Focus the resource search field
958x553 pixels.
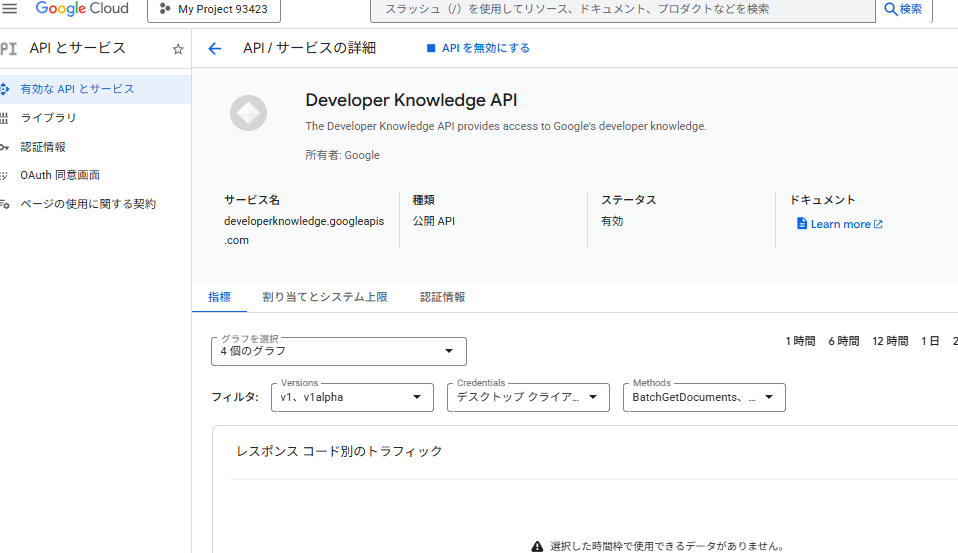point(623,9)
